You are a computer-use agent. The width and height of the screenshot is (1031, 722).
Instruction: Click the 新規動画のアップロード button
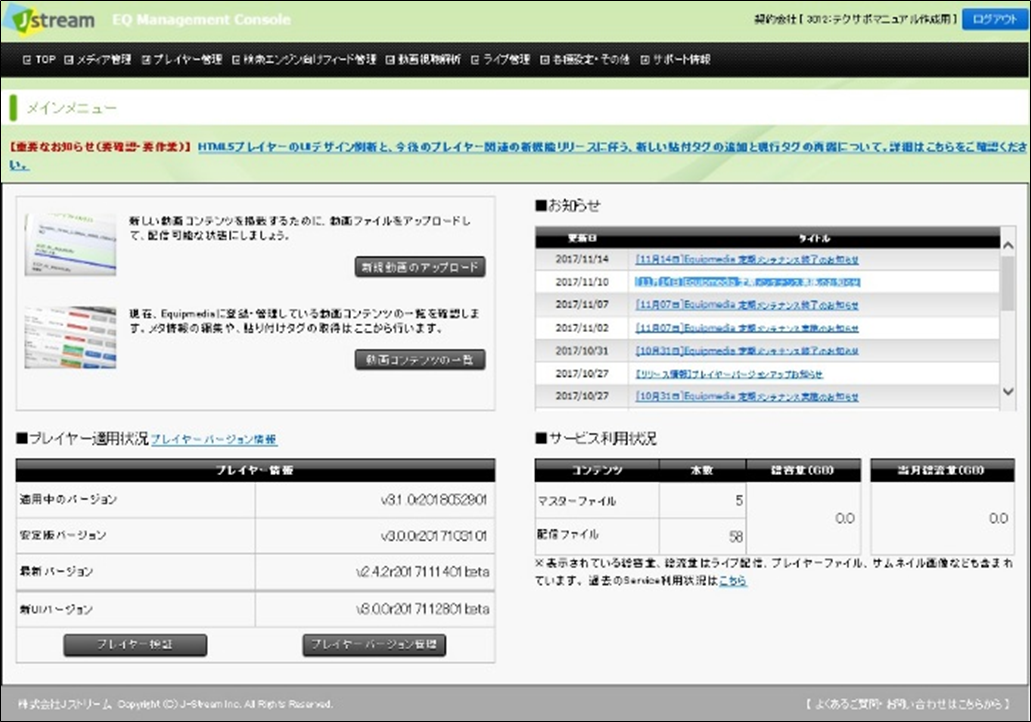[420, 267]
